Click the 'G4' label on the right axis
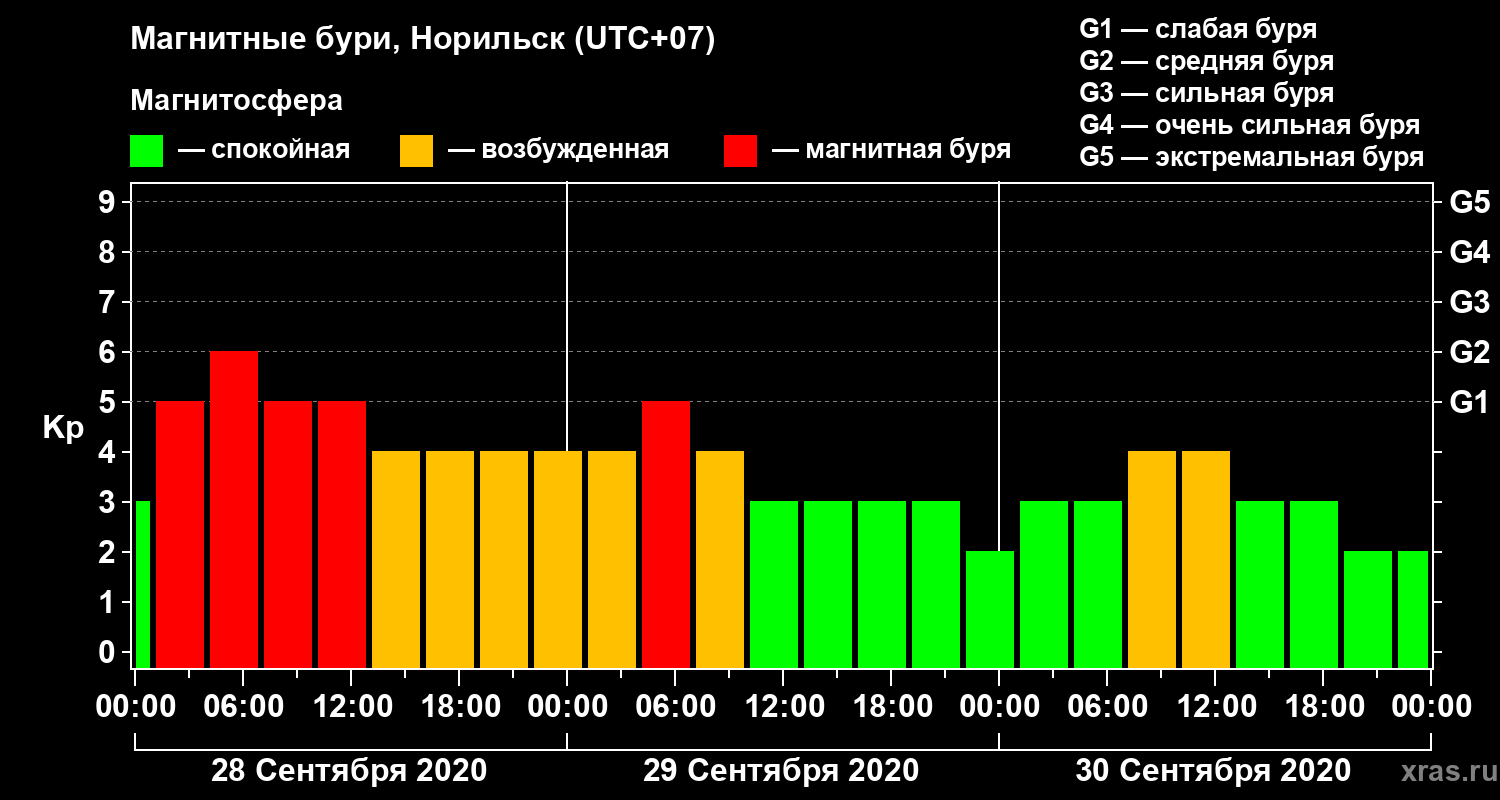1500x800 pixels. pyautogui.click(x=1469, y=252)
